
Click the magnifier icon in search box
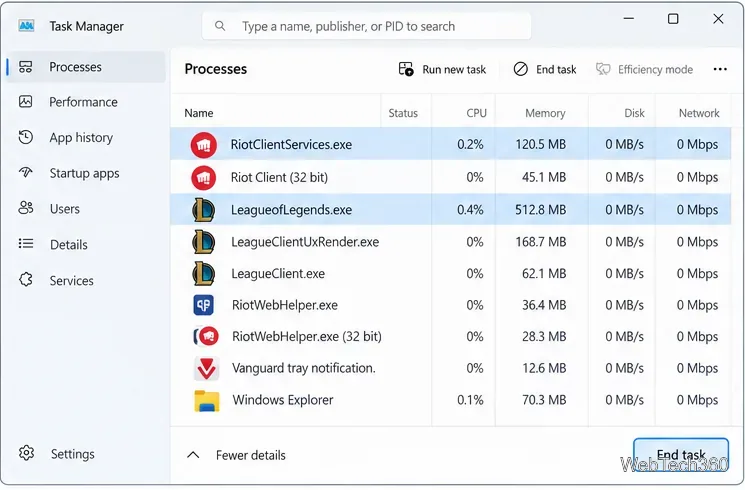pyautogui.click(x=220, y=26)
